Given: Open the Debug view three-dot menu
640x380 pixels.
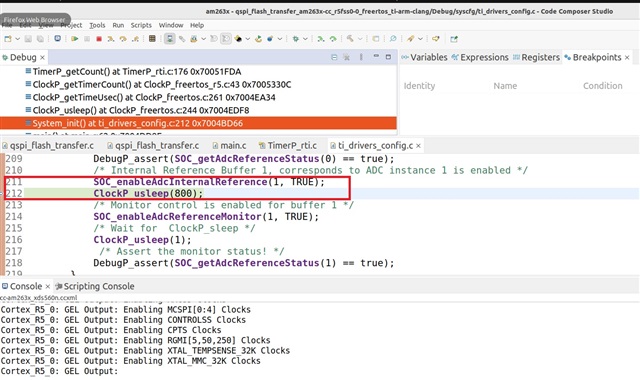Looking at the screenshot, I should (361, 57).
